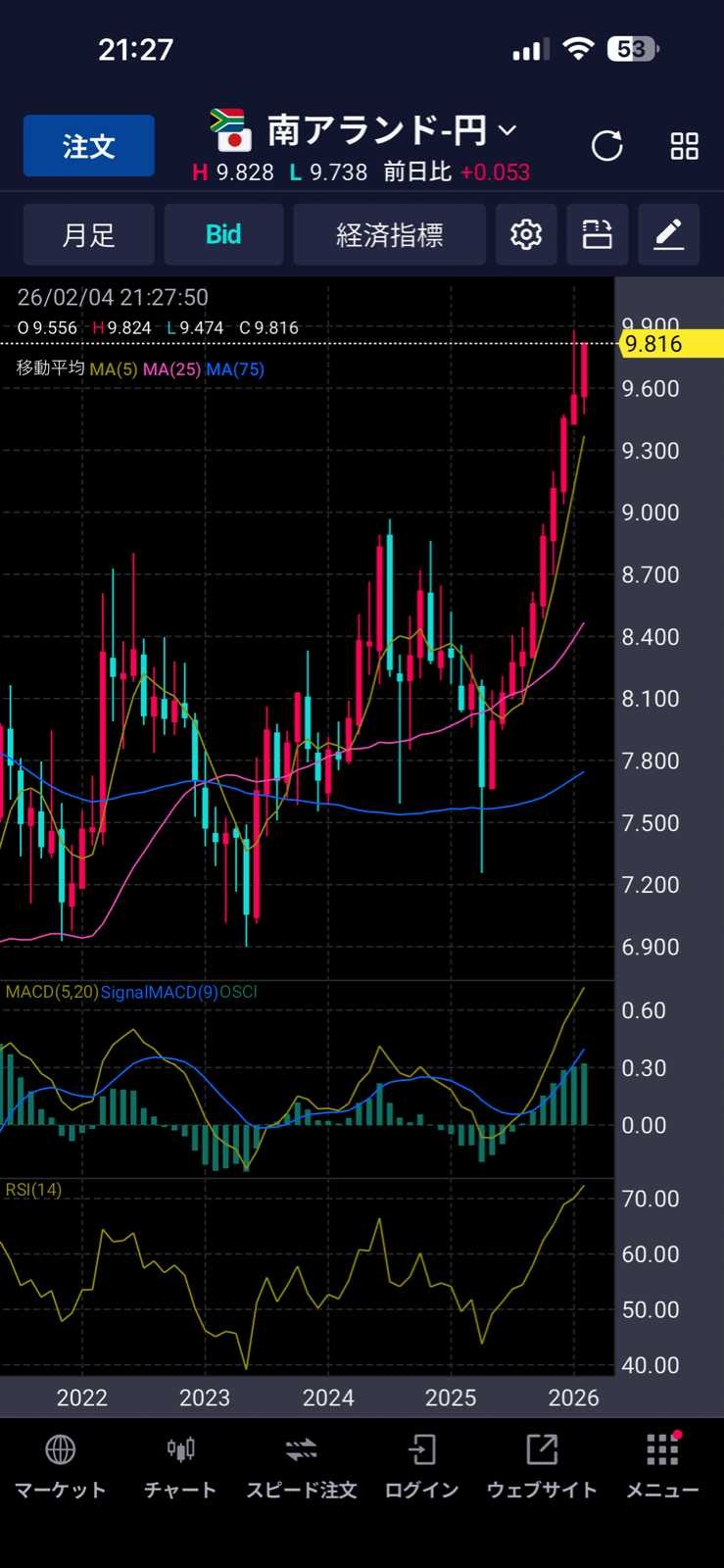Image resolution: width=724 pixels, height=1568 pixels.
Task: Toggle the Bid price mode
Action: click(223, 234)
